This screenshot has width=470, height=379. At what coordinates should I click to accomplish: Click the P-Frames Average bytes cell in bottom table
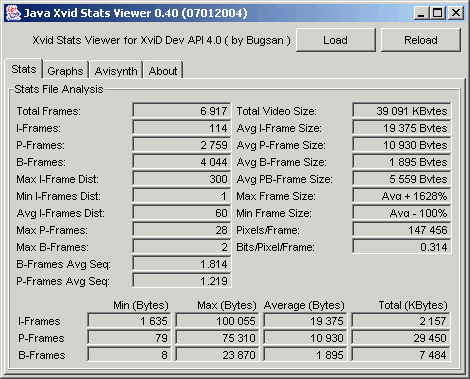click(x=305, y=338)
